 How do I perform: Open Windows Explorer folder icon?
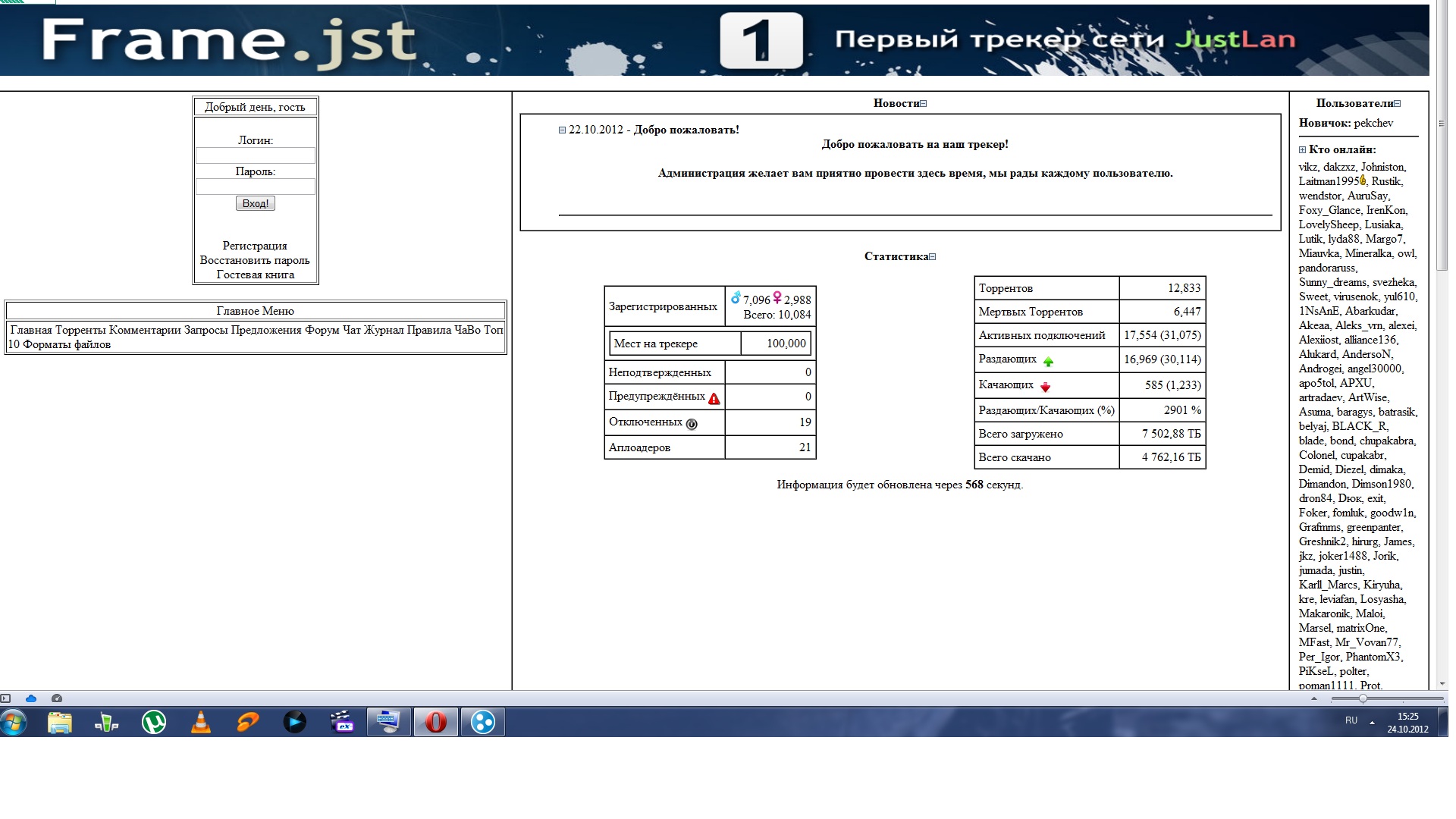click(x=60, y=722)
